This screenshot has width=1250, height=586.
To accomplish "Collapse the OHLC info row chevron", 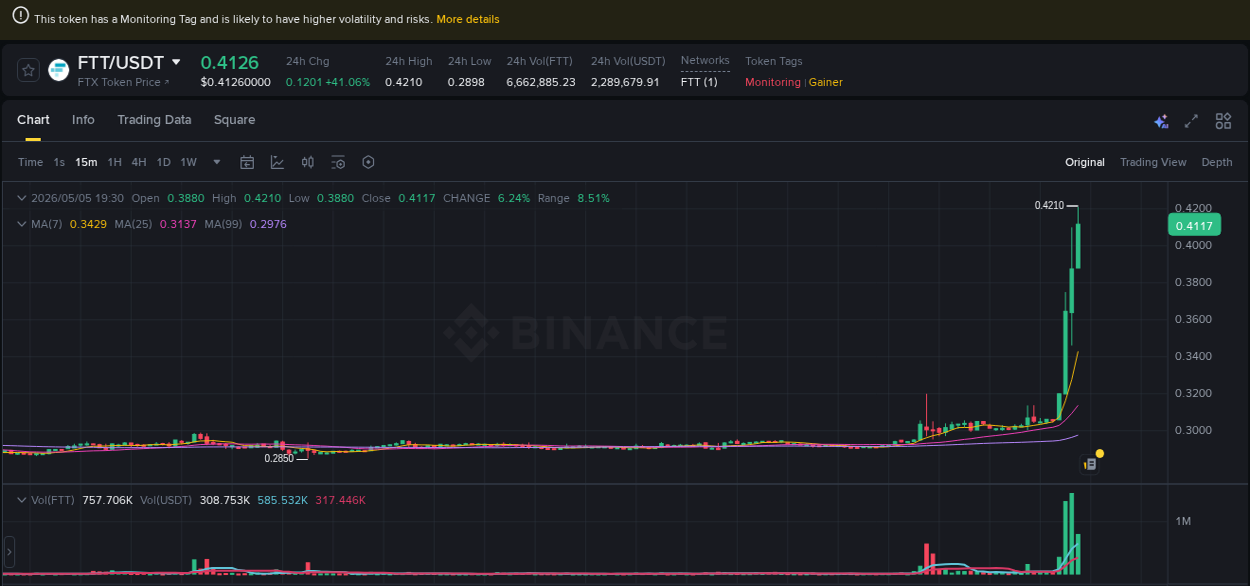I will point(23,198).
